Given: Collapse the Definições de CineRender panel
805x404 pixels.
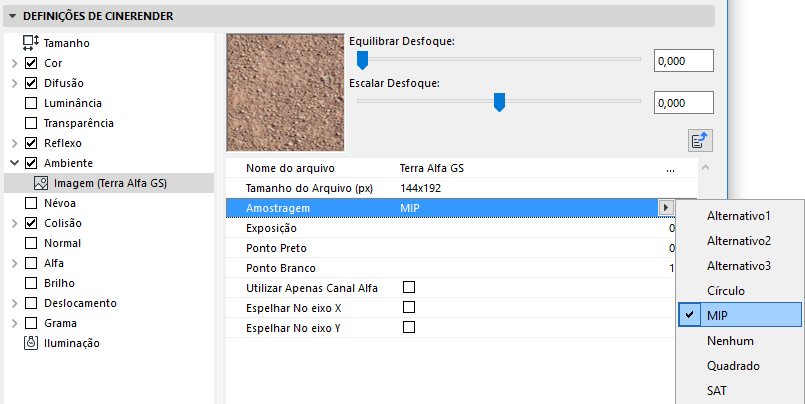Looking at the screenshot, I should (13, 16).
